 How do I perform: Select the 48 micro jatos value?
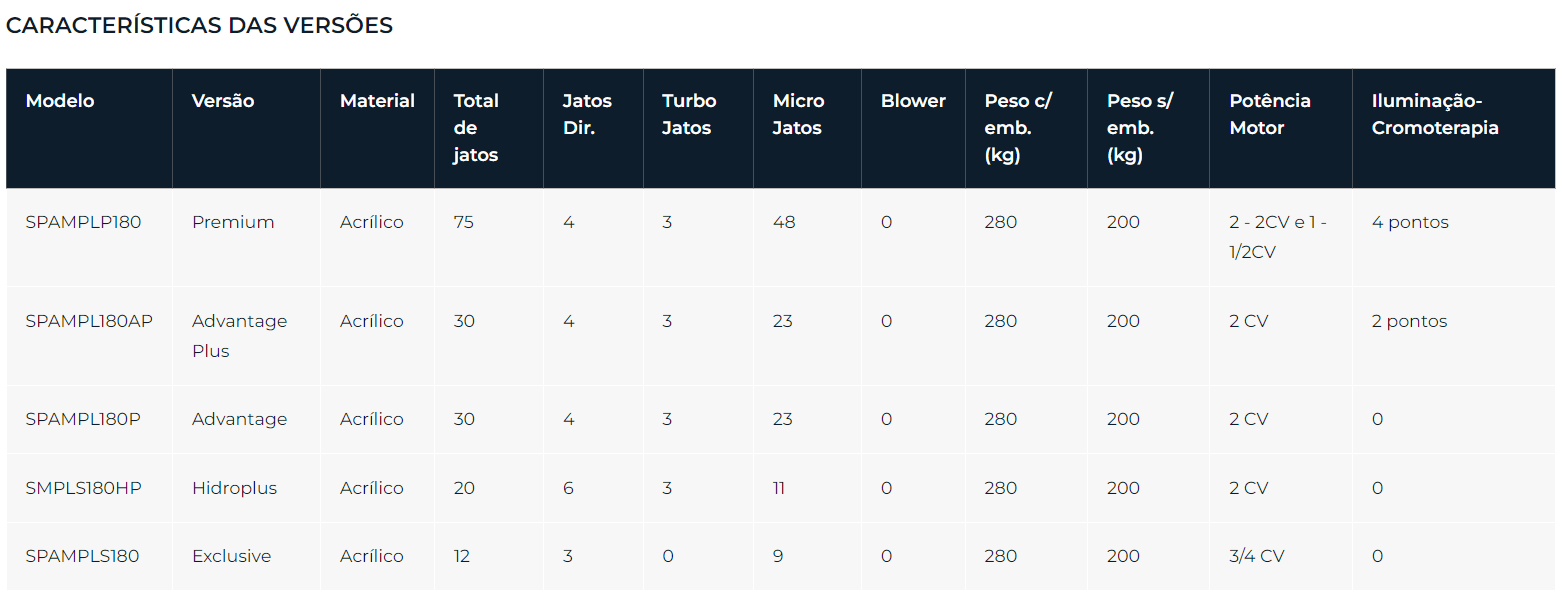coord(784,222)
